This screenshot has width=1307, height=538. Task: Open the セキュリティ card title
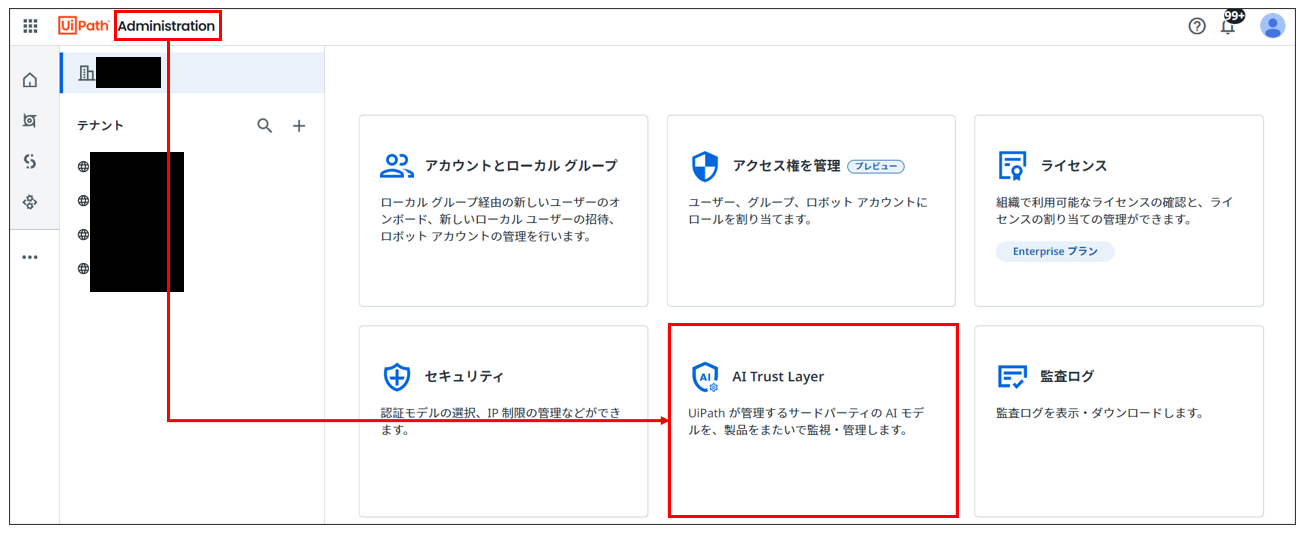[x=464, y=377]
